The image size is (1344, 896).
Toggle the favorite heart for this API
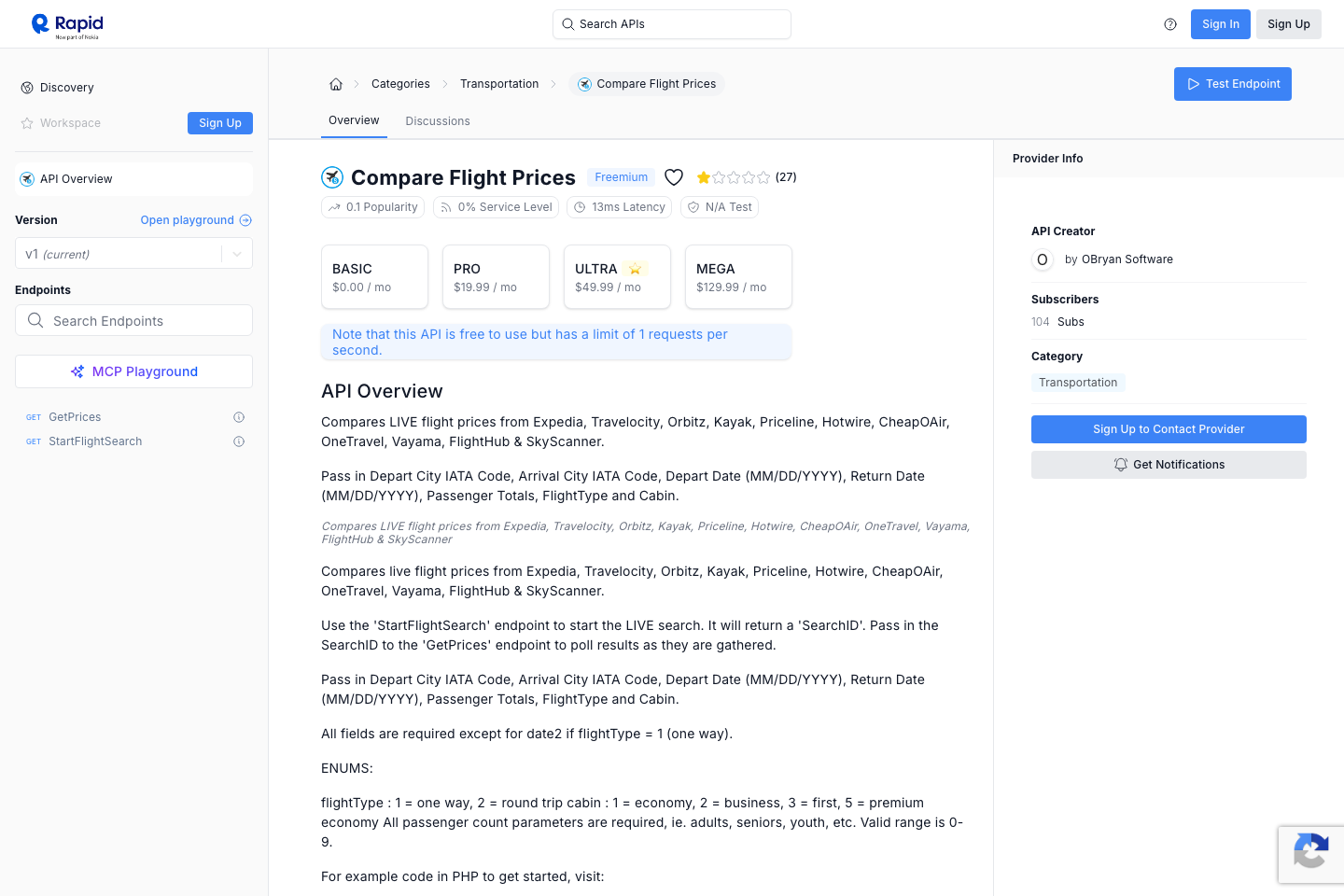tap(674, 176)
